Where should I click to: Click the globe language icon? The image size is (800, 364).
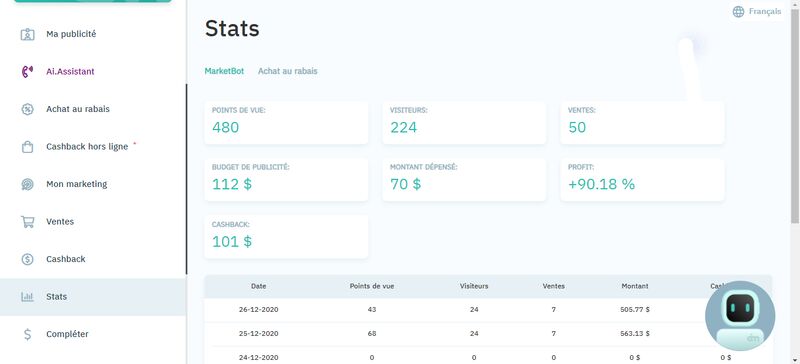[x=738, y=12]
